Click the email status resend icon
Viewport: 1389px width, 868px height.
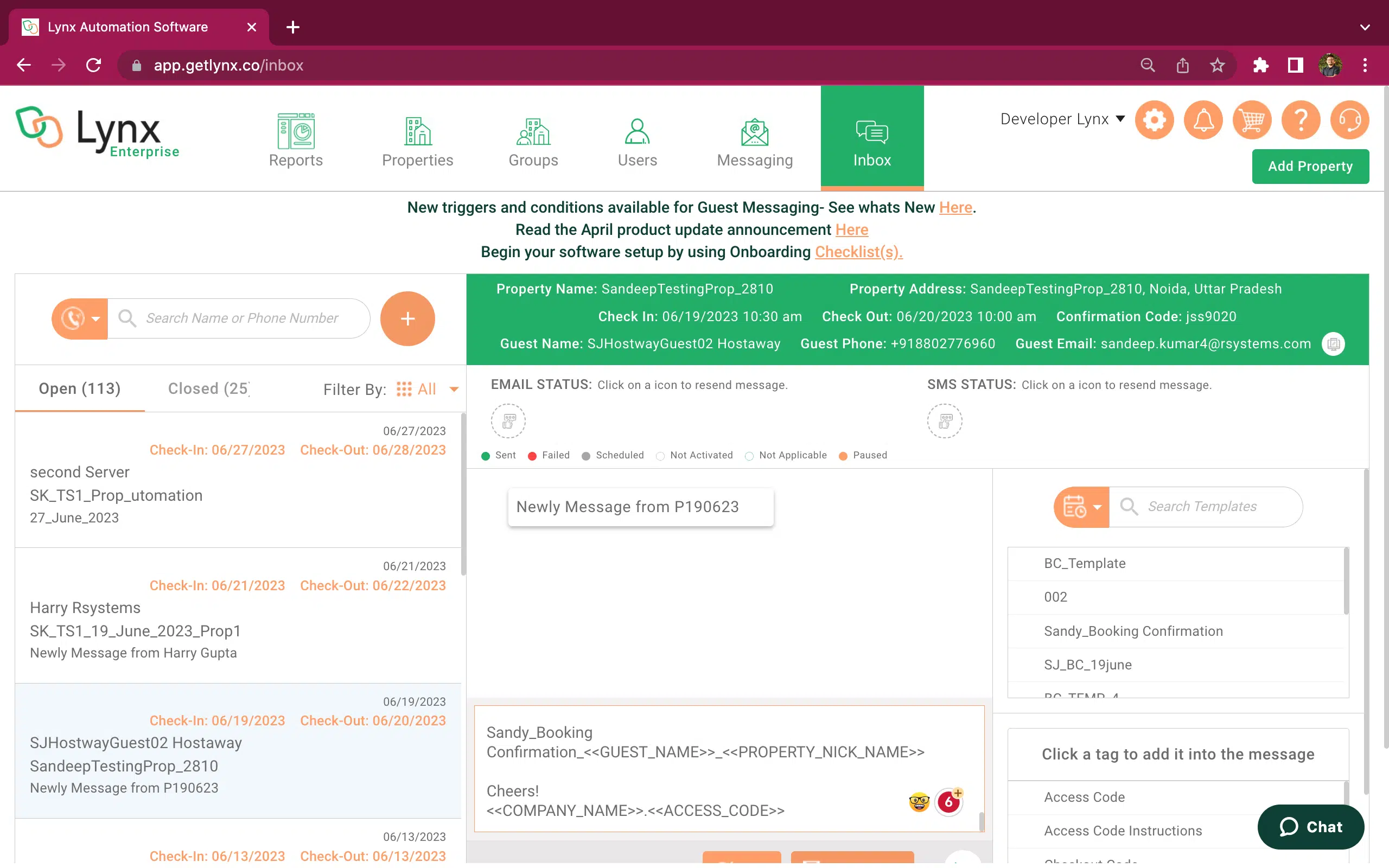(508, 421)
